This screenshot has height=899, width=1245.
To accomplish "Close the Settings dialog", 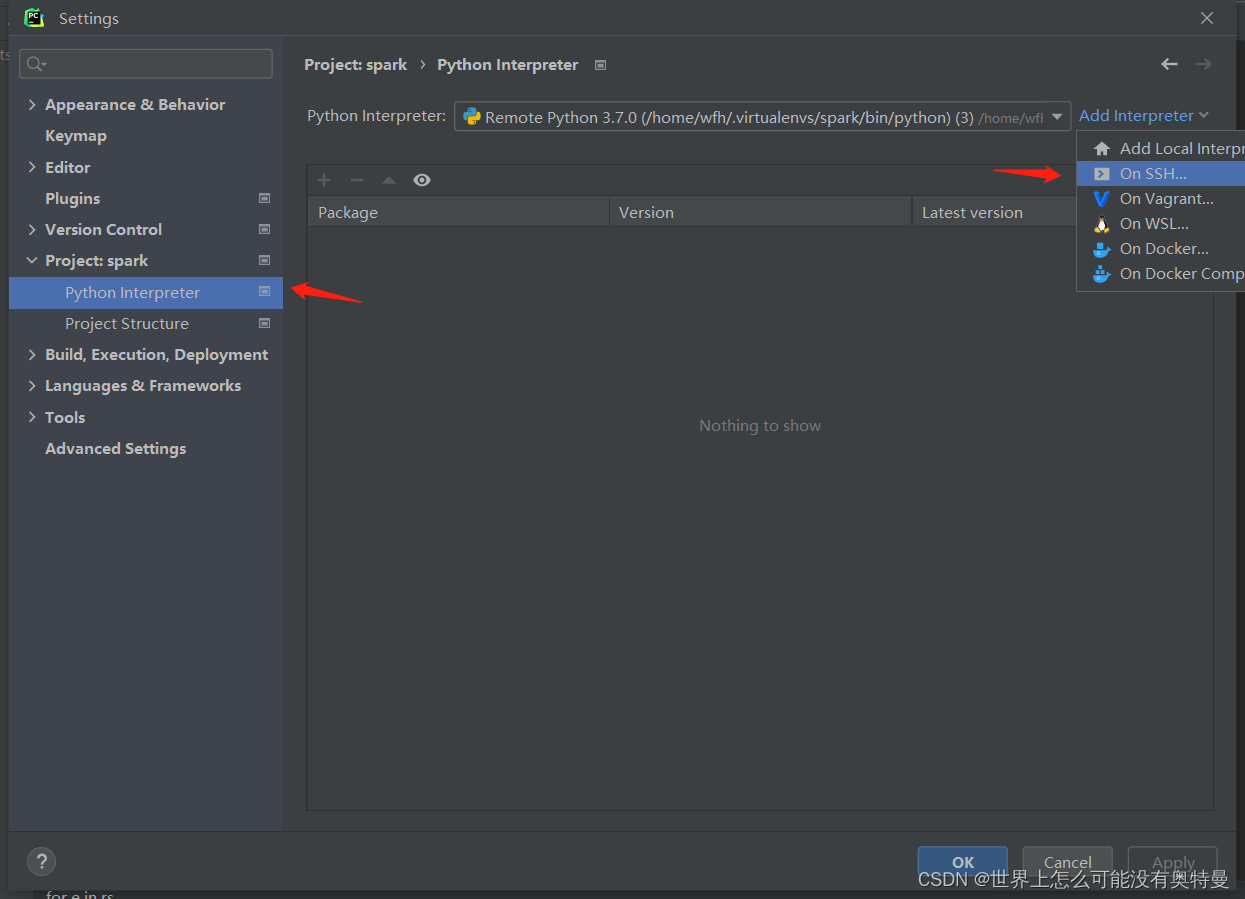I will point(1207,18).
